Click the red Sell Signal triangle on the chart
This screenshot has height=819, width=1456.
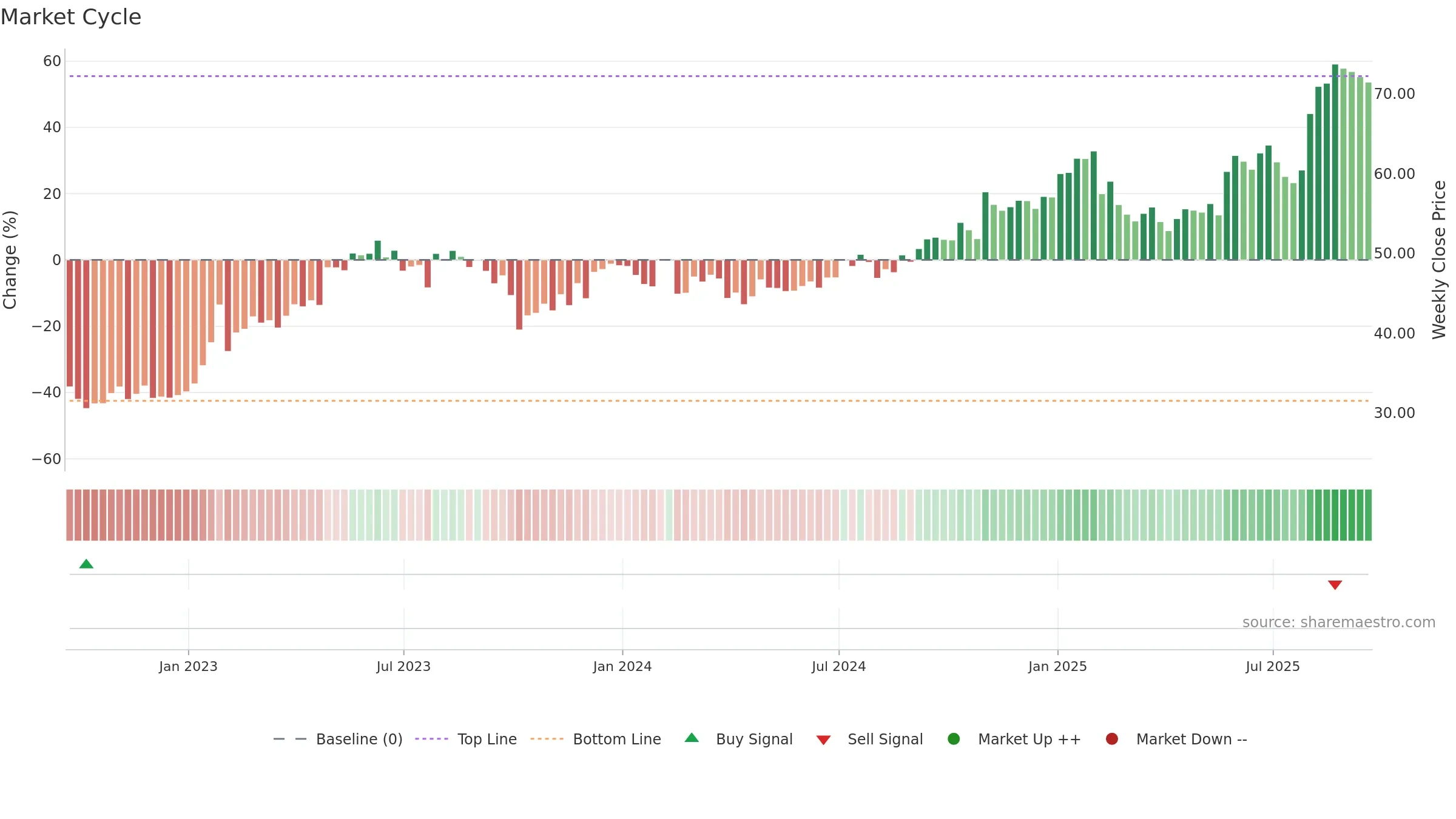tap(1335, 585)
